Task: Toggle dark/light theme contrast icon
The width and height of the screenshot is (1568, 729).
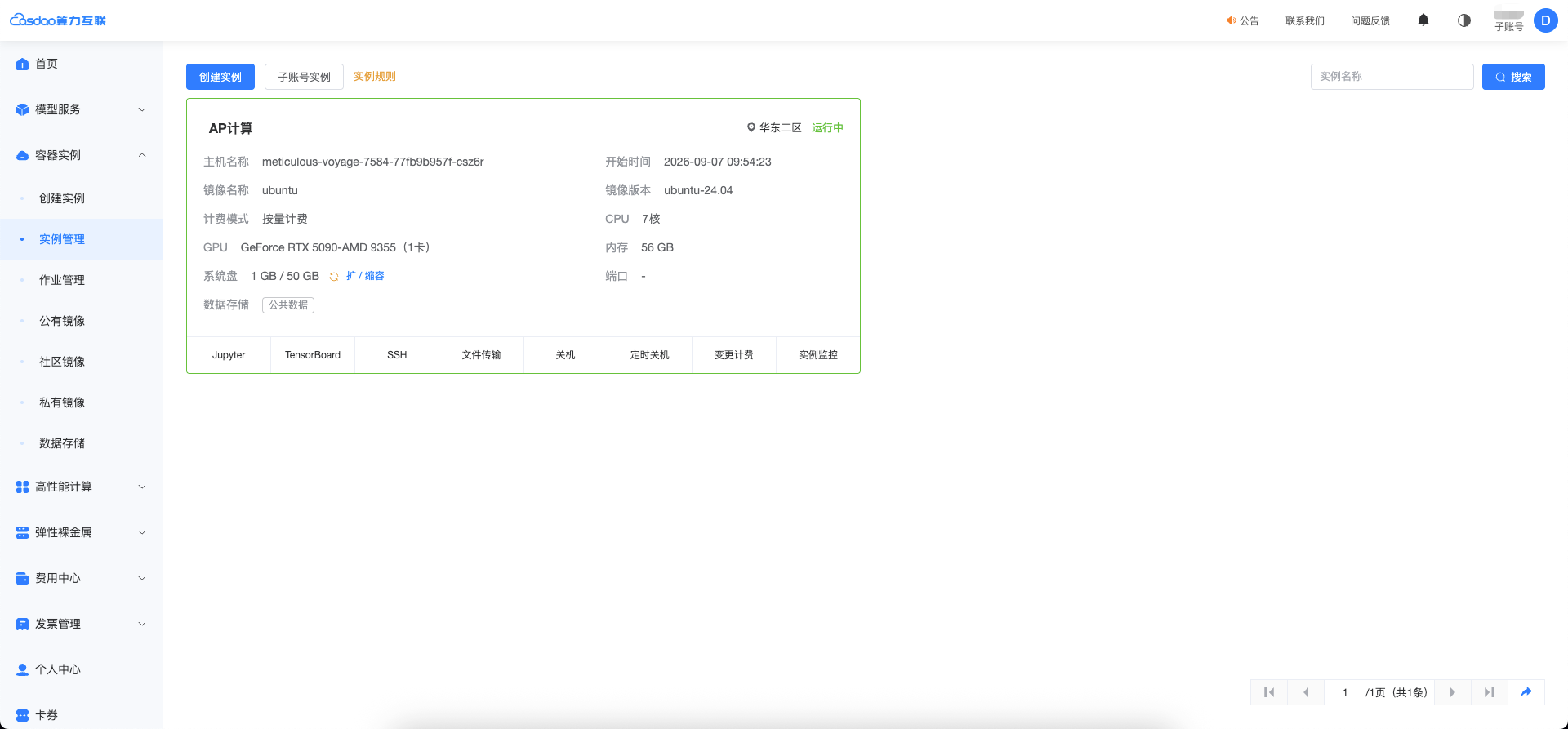Action: tap(1464, 20)
